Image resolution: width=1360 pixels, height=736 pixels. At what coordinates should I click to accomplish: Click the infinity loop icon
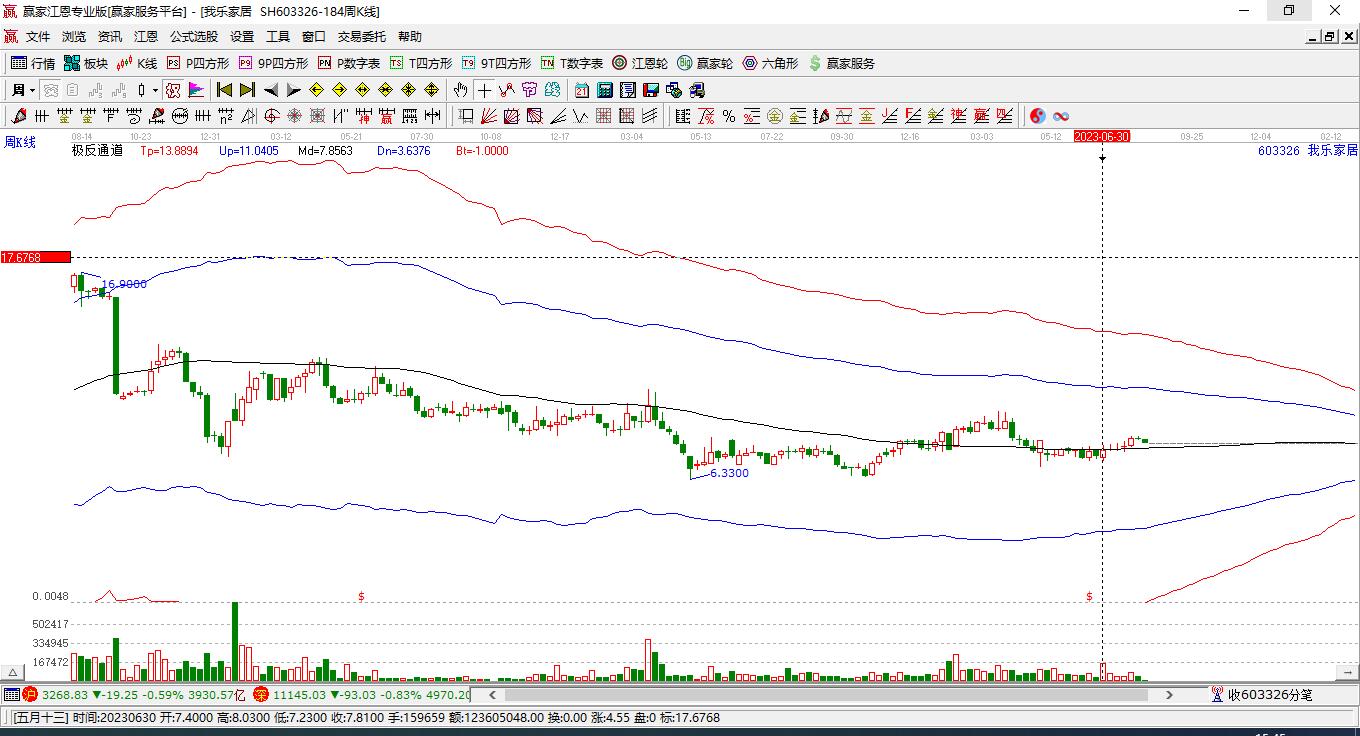(1061, 116)
